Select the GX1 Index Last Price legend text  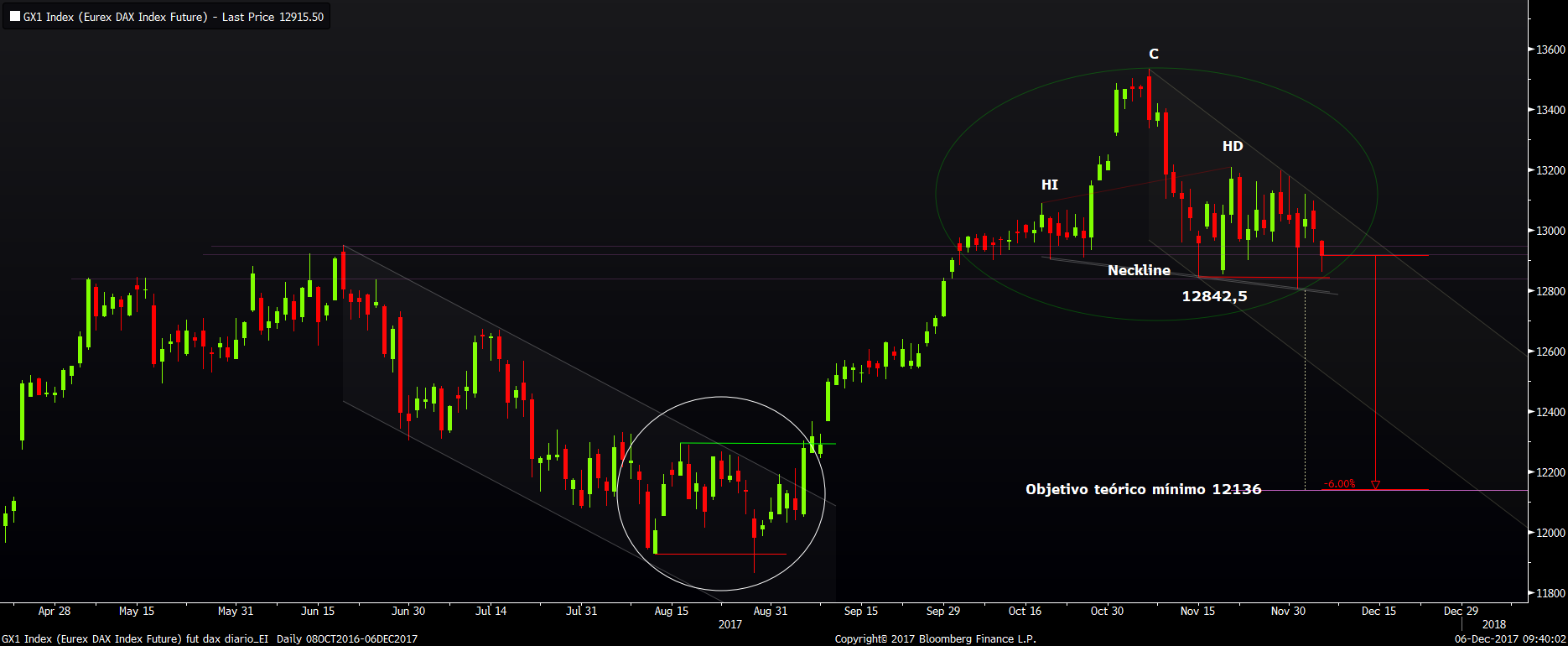[174, 17]
